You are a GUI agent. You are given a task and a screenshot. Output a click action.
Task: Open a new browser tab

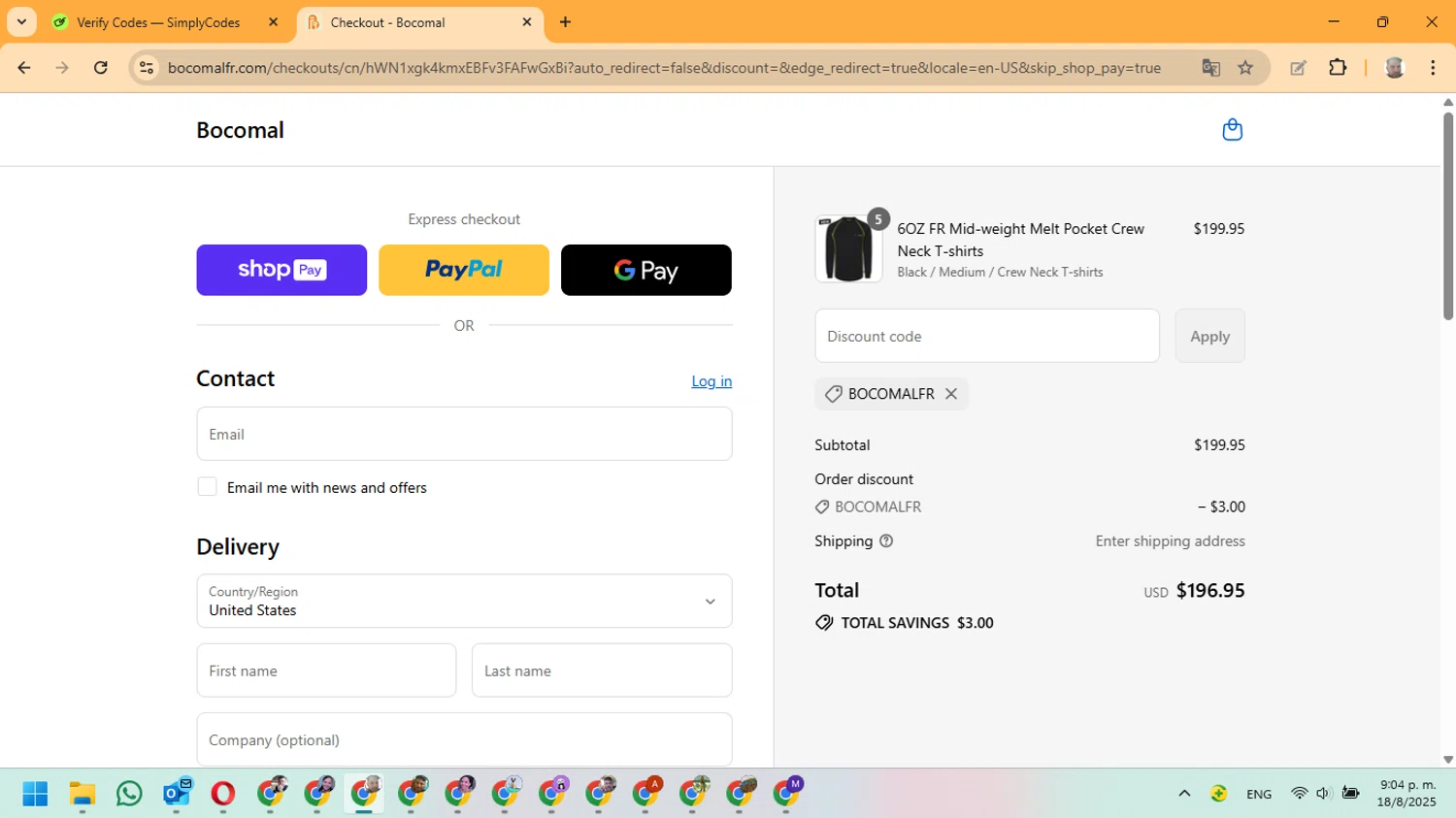click(x=565, y=22)
